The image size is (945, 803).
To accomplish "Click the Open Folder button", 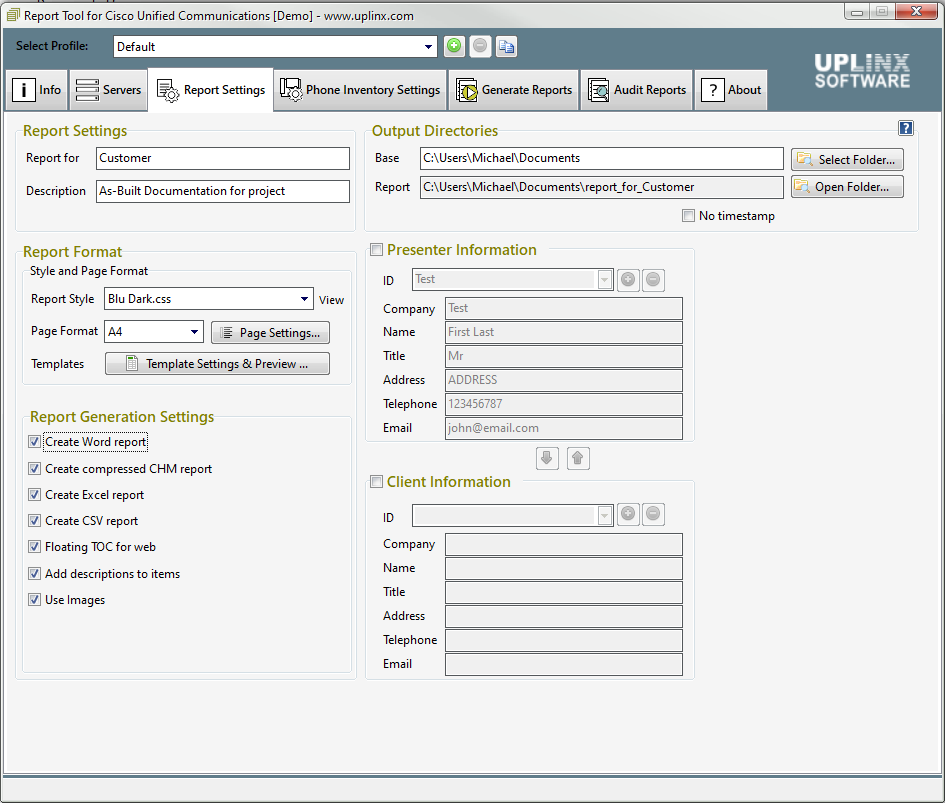I will 847,187.
